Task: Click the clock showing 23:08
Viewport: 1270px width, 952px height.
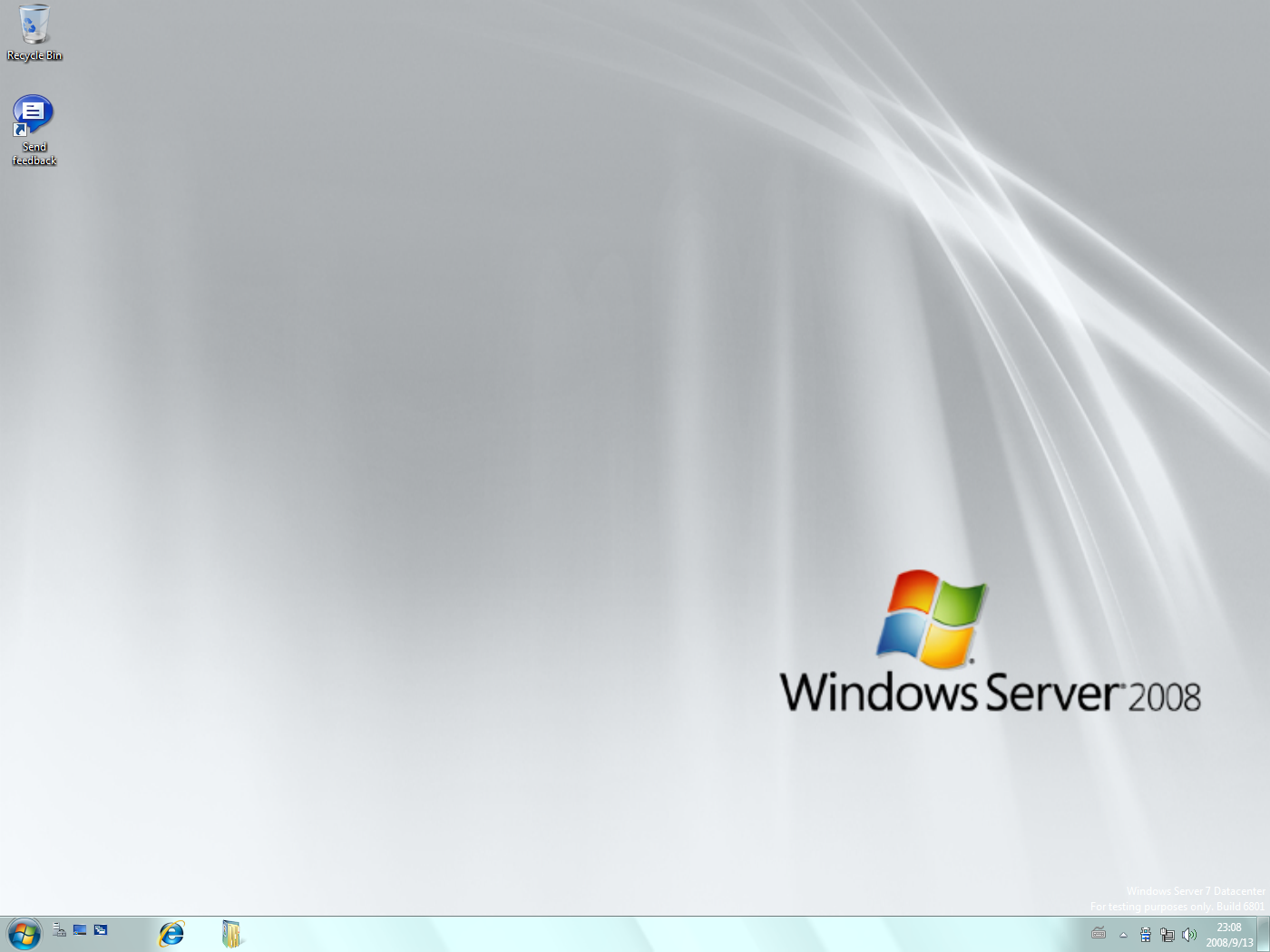Action: click(1229, 935)
